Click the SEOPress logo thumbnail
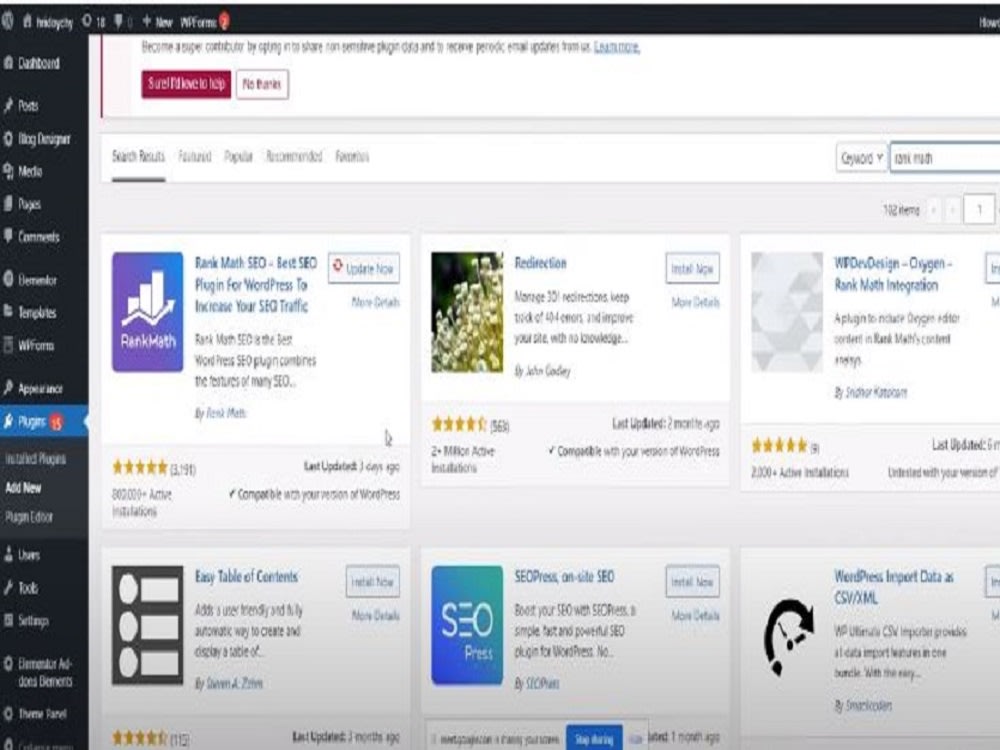 [467, 625]
